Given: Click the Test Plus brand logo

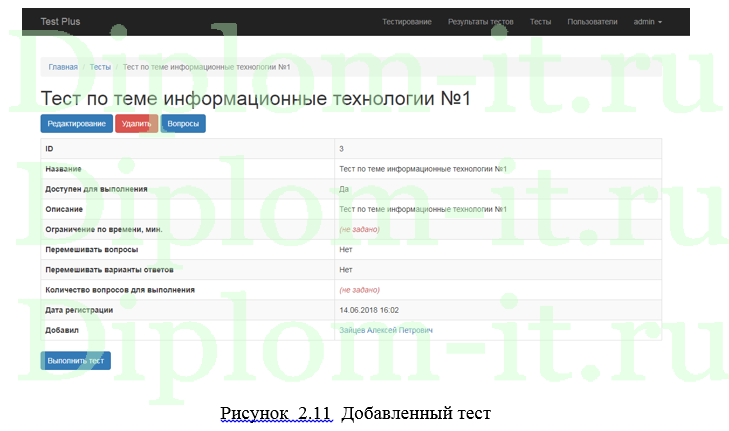Looking at the screenshot, I should coord(59,21).
